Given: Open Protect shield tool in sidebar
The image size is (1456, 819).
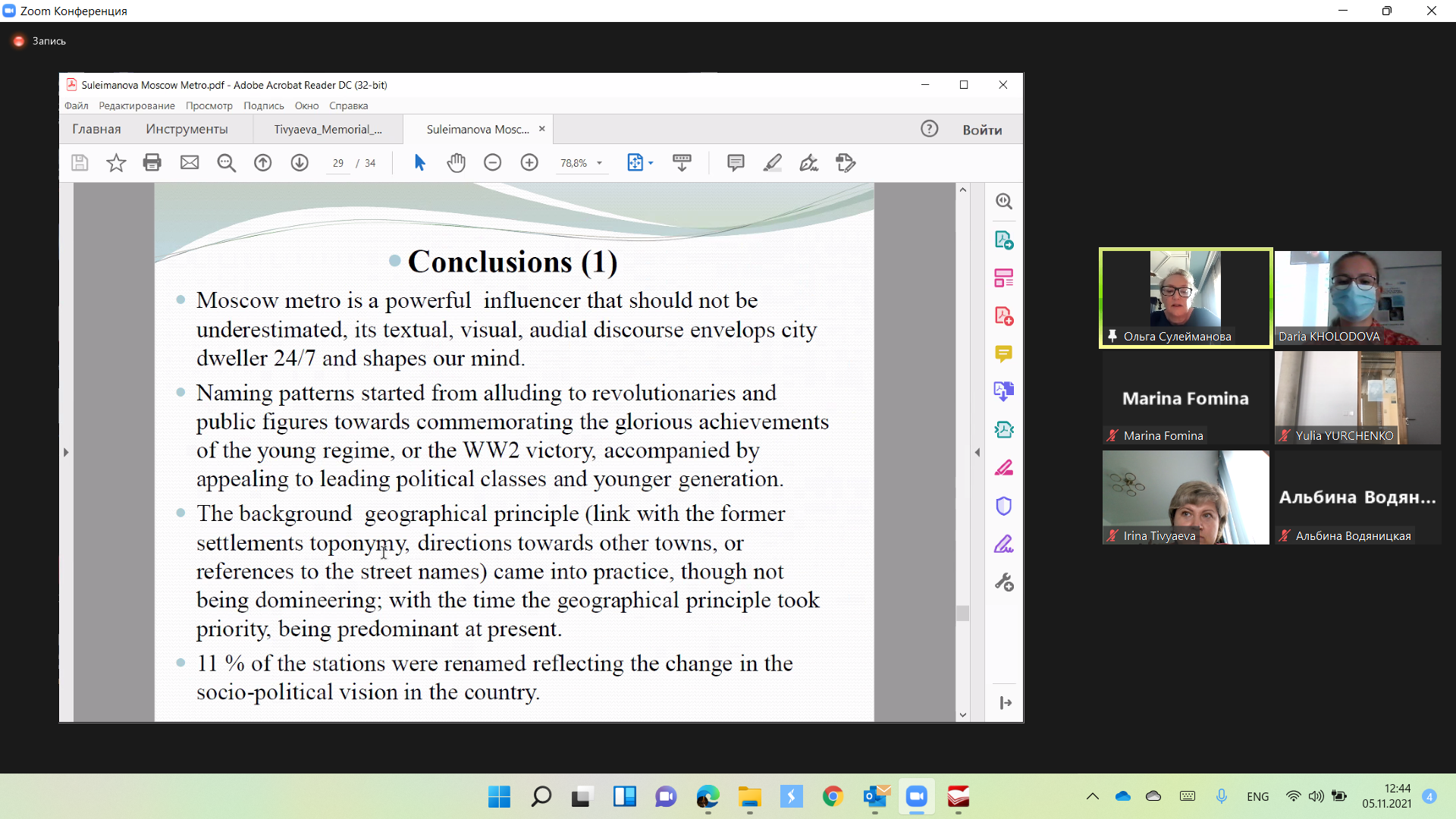Looking at the screenshot, I should [1003, 506].
